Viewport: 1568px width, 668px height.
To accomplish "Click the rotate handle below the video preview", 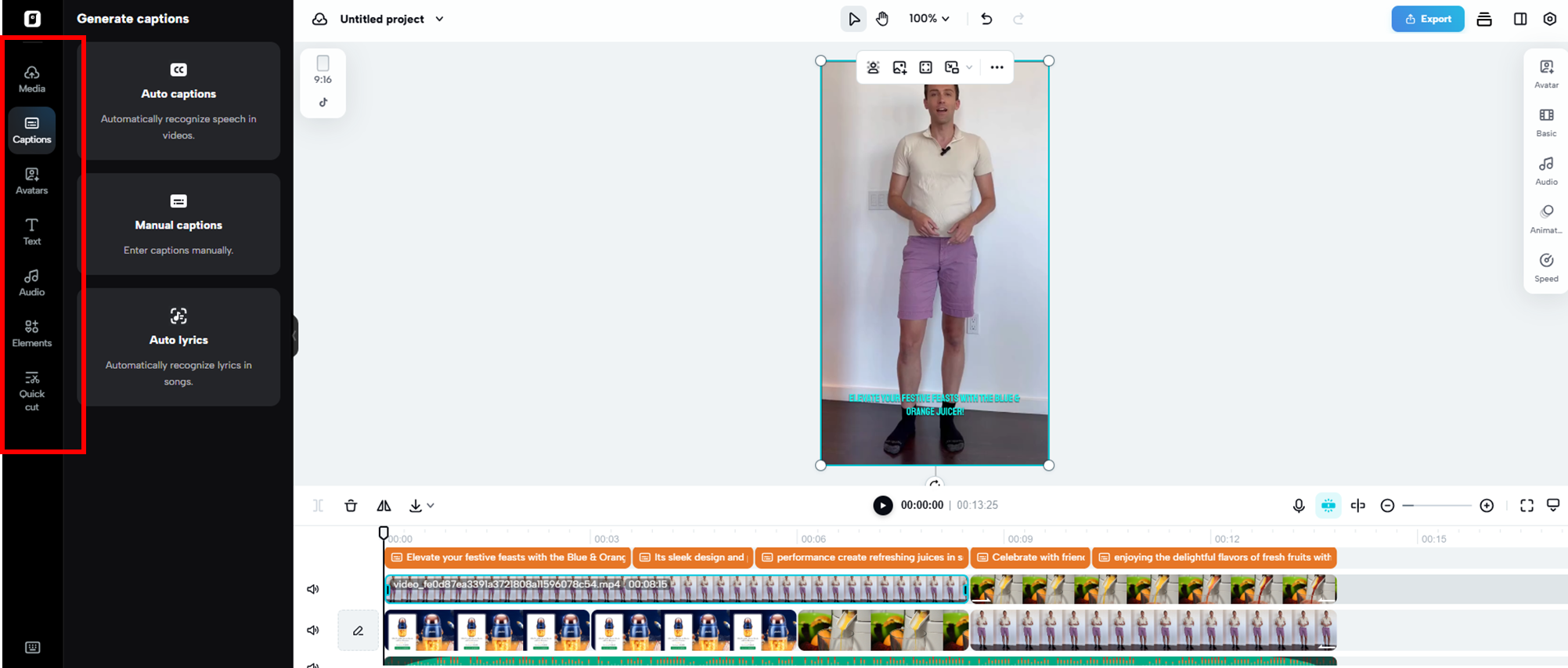I will [x=935, y=482].
